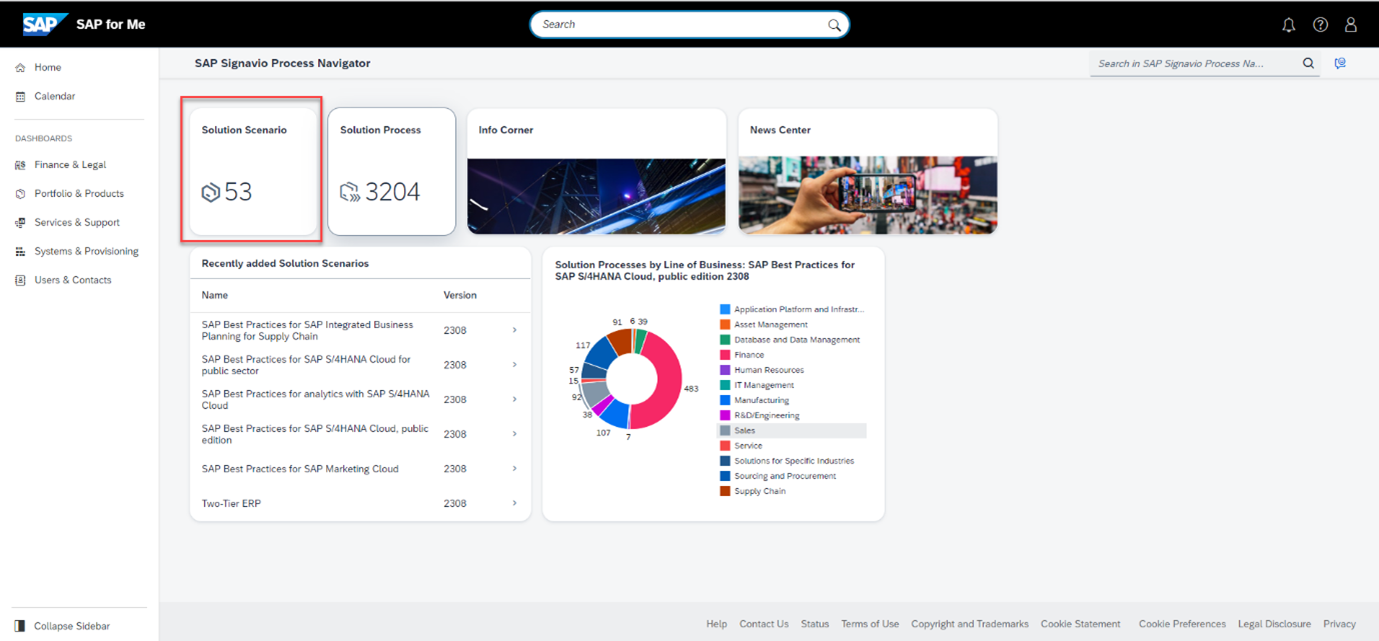Expand Two-Tier ERP row chevron
The image size is (1379, 641).
[x=515, y=503]
